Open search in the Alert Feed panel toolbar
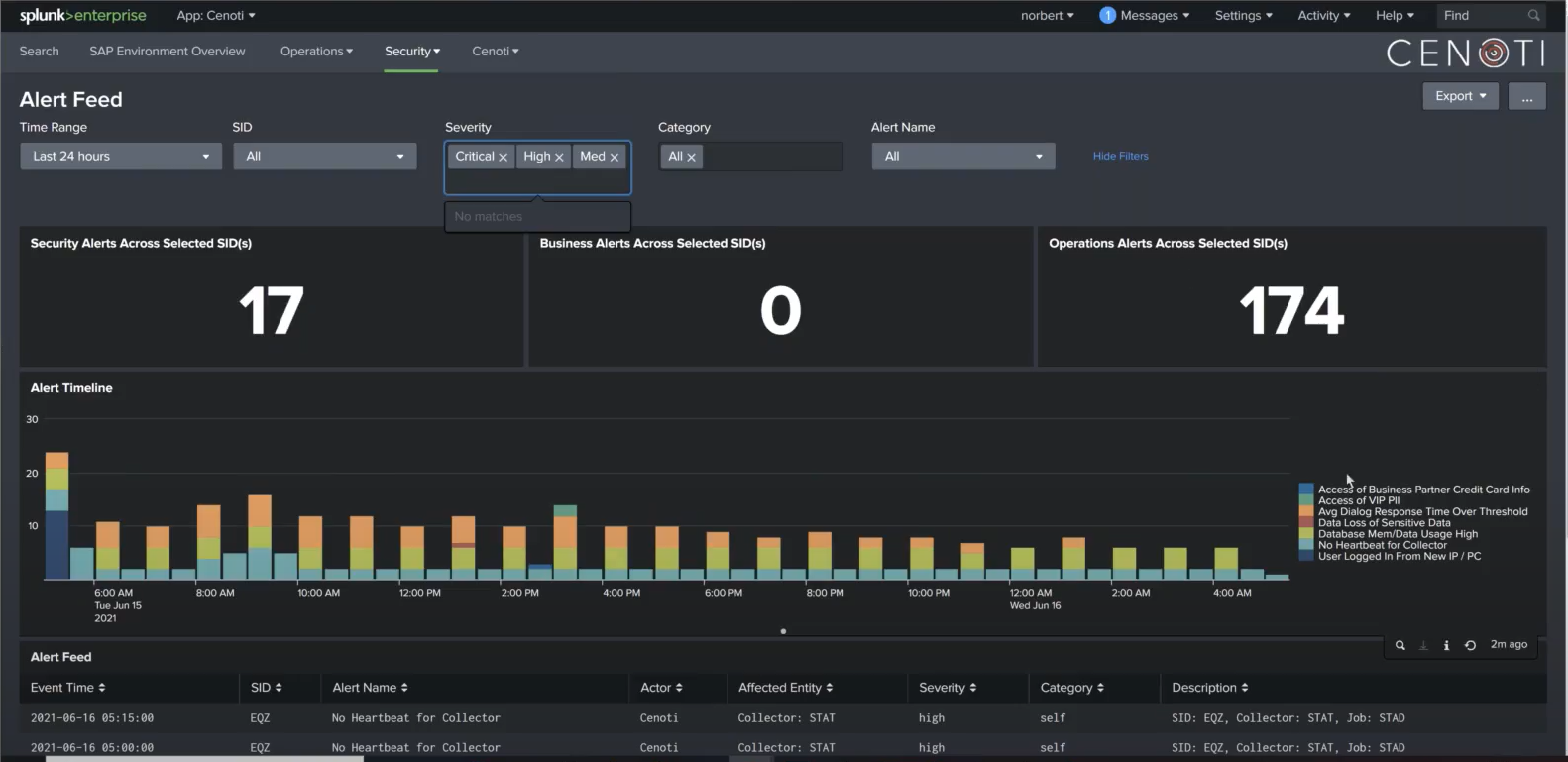 [x=1400, y=645]
